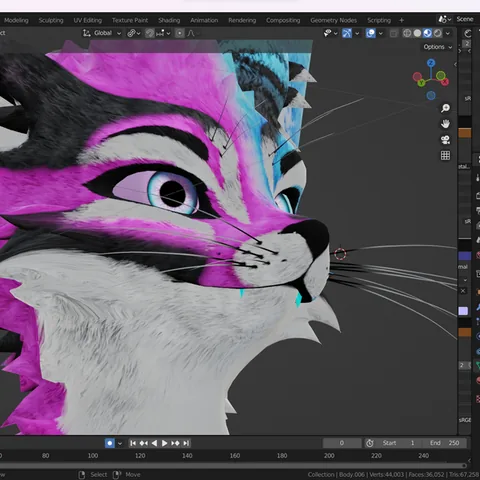Expand the overlays settings dropdown arrow
This screenshot has width=480, height=480.
tap(381, 33)
